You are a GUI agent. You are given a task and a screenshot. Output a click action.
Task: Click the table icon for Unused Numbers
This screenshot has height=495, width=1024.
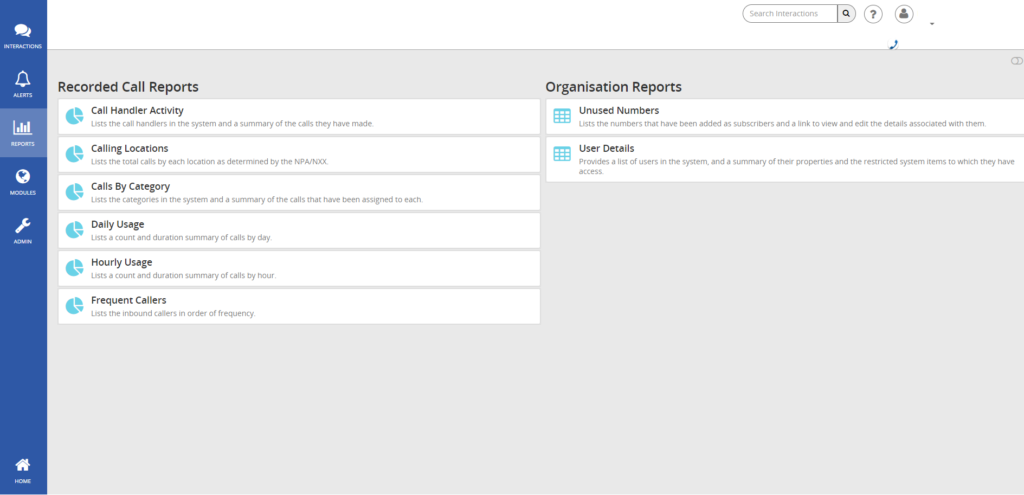click(562, 116)
